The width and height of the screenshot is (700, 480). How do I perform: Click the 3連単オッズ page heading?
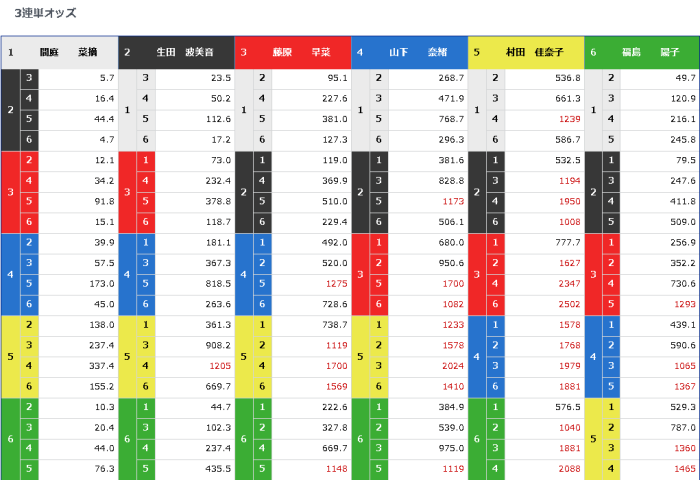point(46,14)
